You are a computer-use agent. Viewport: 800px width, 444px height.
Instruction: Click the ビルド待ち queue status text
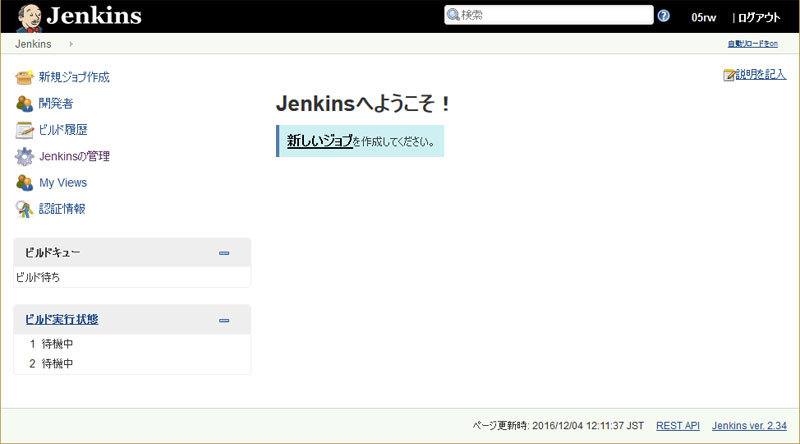point(38,277)
